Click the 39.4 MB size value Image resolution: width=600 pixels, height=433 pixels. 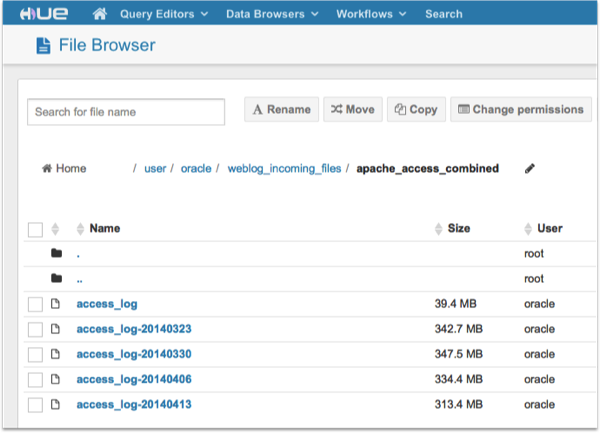[x=455, y=304]
